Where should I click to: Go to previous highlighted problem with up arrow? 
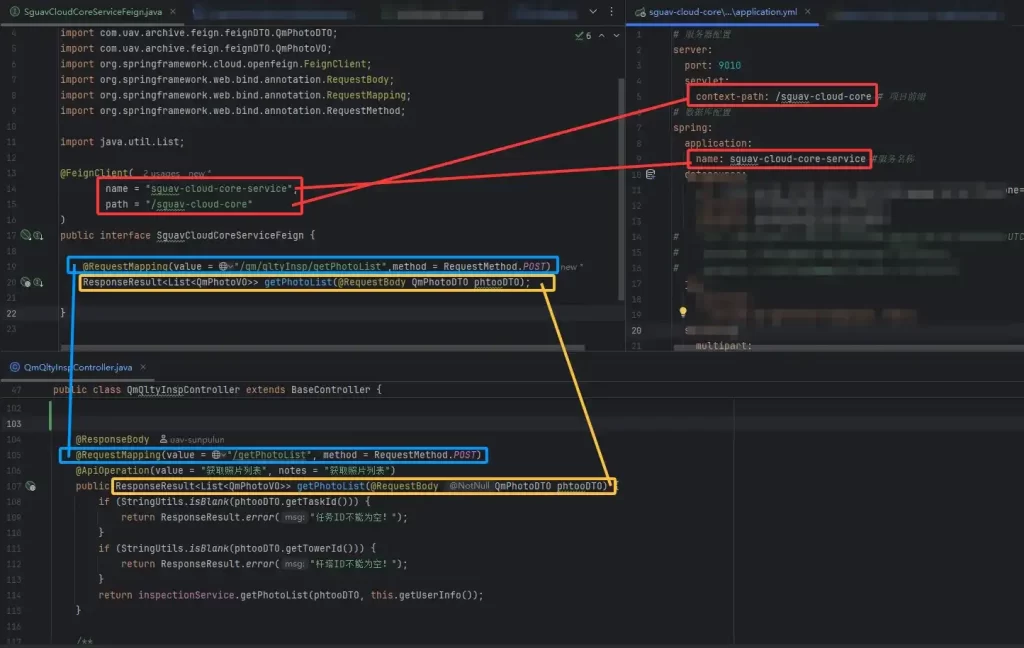click(602, 35)
